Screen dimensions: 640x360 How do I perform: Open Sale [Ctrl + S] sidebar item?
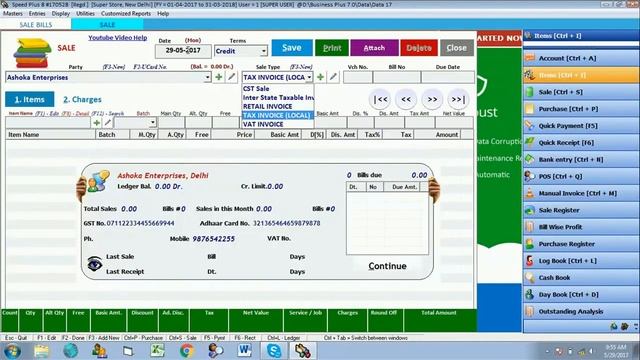pyautogui.click(x=581, y=92)
